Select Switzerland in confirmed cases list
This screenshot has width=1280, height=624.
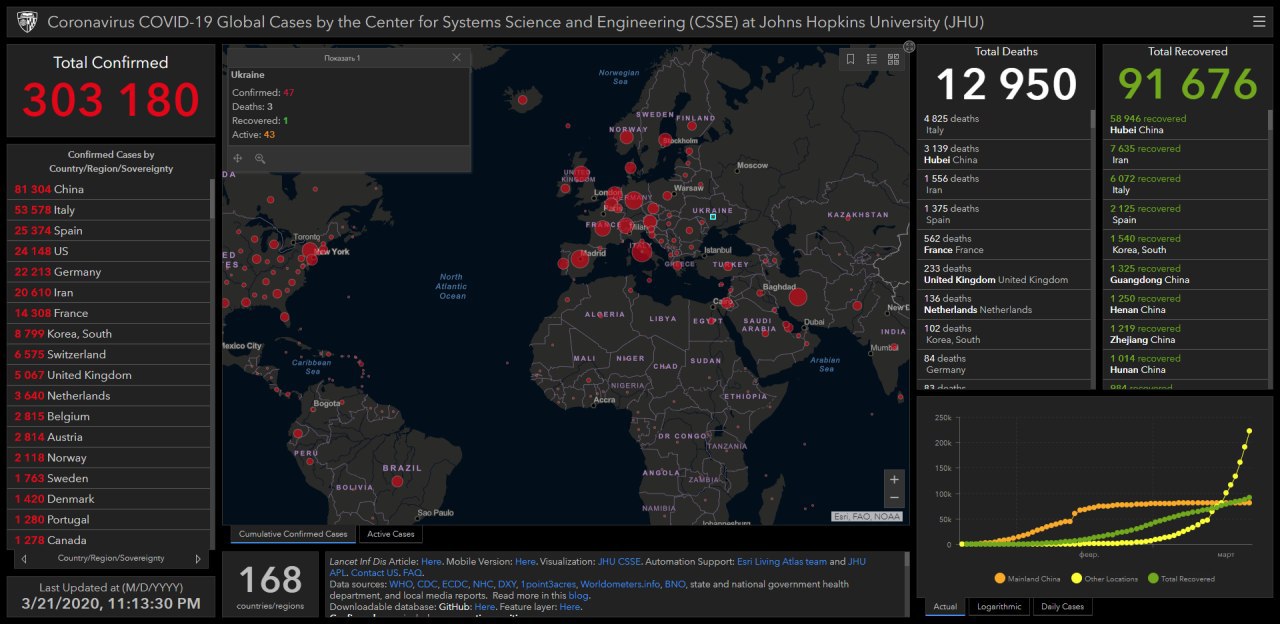click(x=110, y=355)
